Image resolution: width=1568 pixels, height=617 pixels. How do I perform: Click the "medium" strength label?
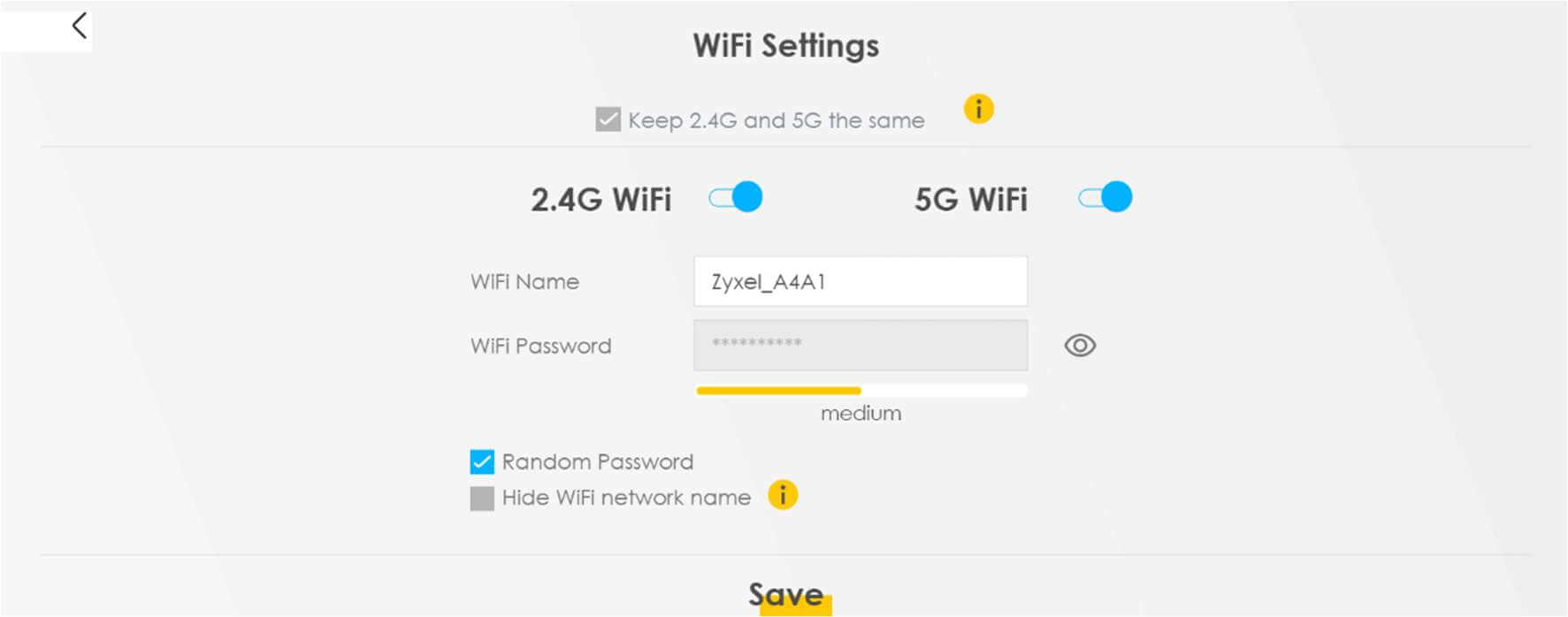(x=860, y=414)
